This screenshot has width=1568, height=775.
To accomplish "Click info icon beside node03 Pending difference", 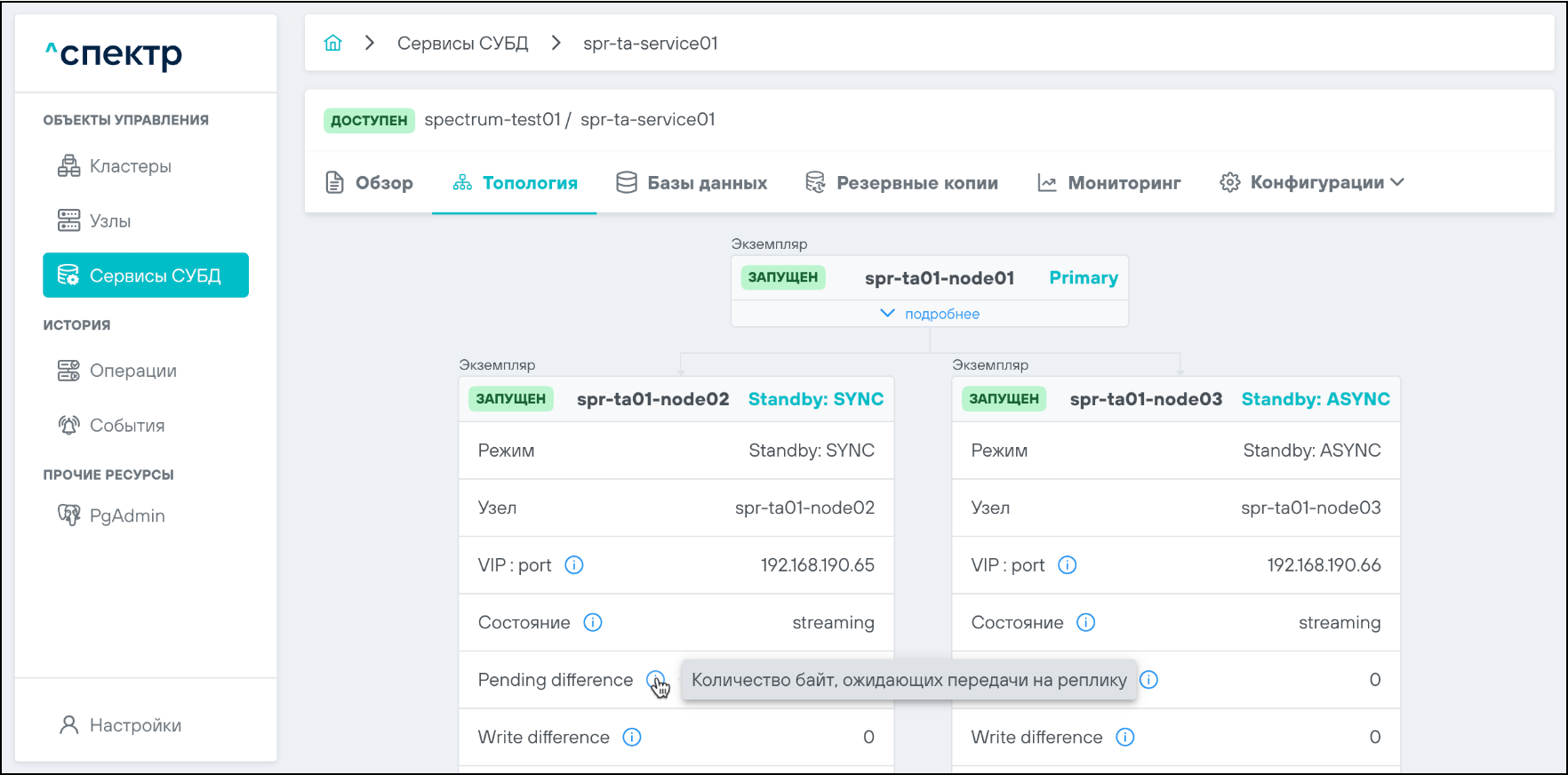I will pos(1149,680).
